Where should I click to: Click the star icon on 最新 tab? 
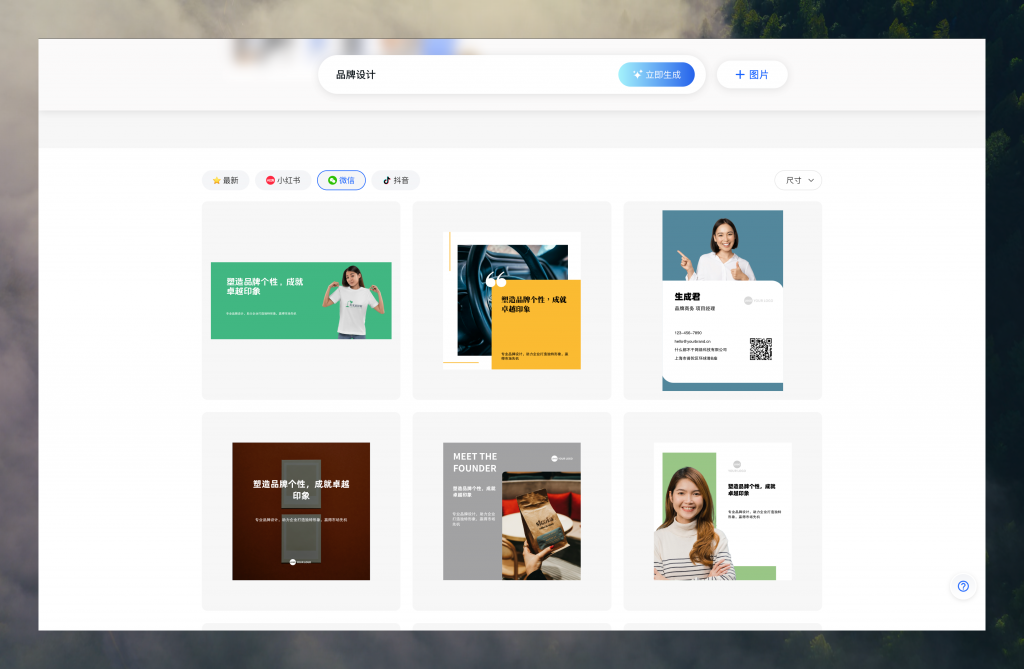point(216,180)
